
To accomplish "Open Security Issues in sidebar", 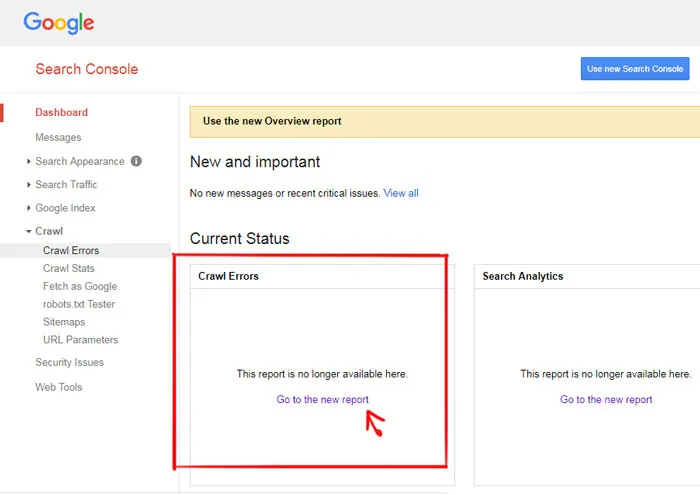I will (x=70, y=362).
